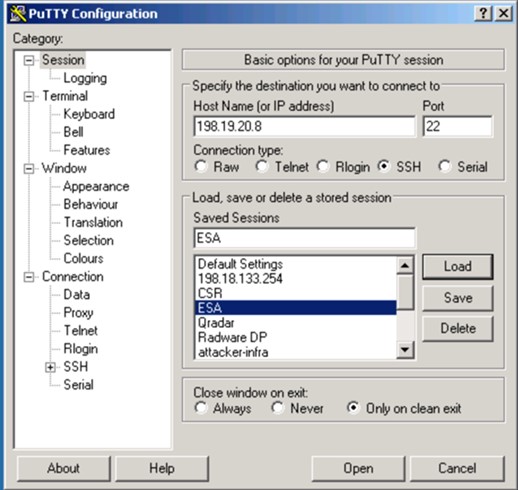Screen dimensions: 518x490
Task: Collapse the Connection category node
Action: 29,277
